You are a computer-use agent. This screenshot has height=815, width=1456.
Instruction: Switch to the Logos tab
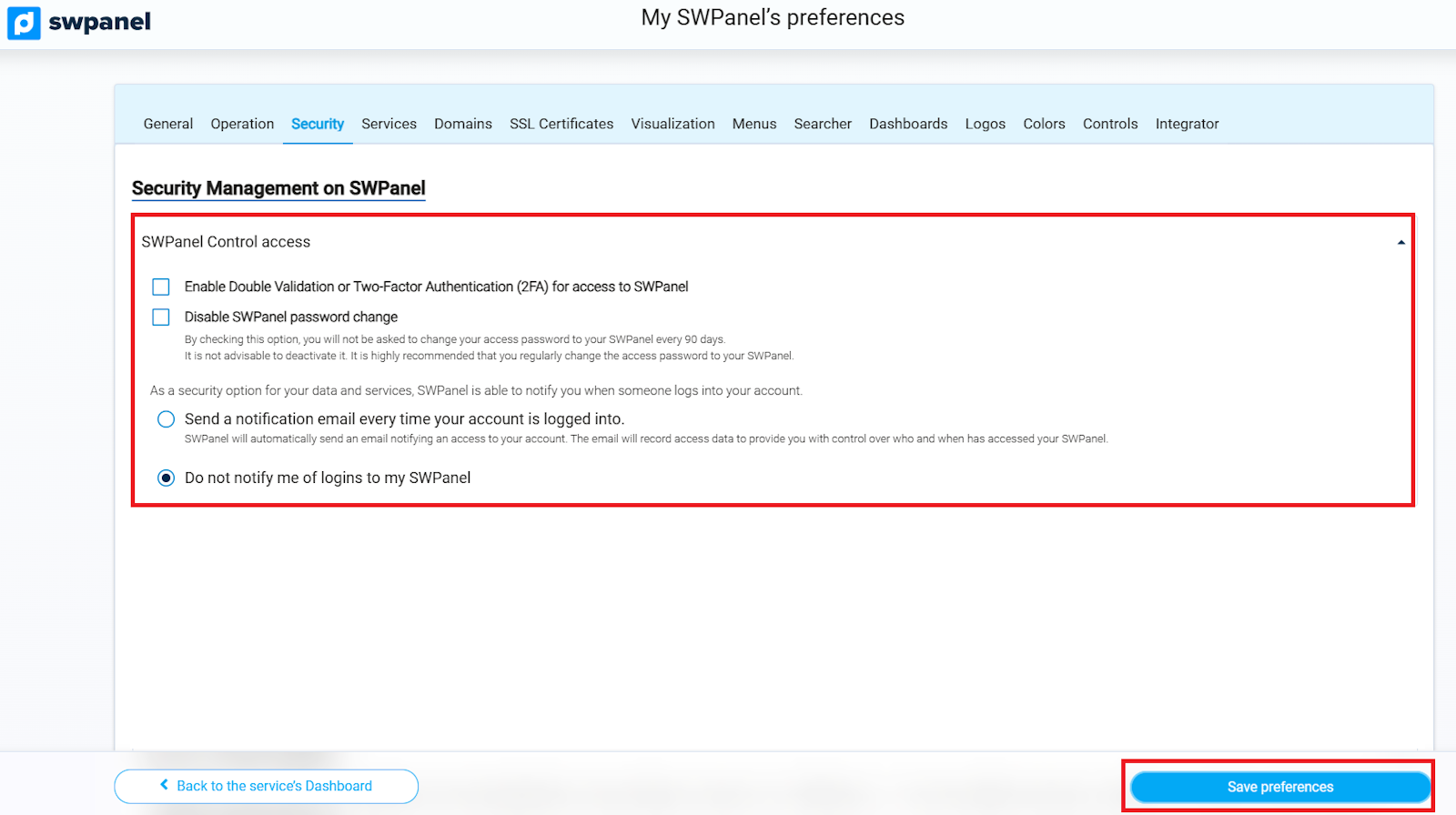pyautogui.click(x=985, y=124)
